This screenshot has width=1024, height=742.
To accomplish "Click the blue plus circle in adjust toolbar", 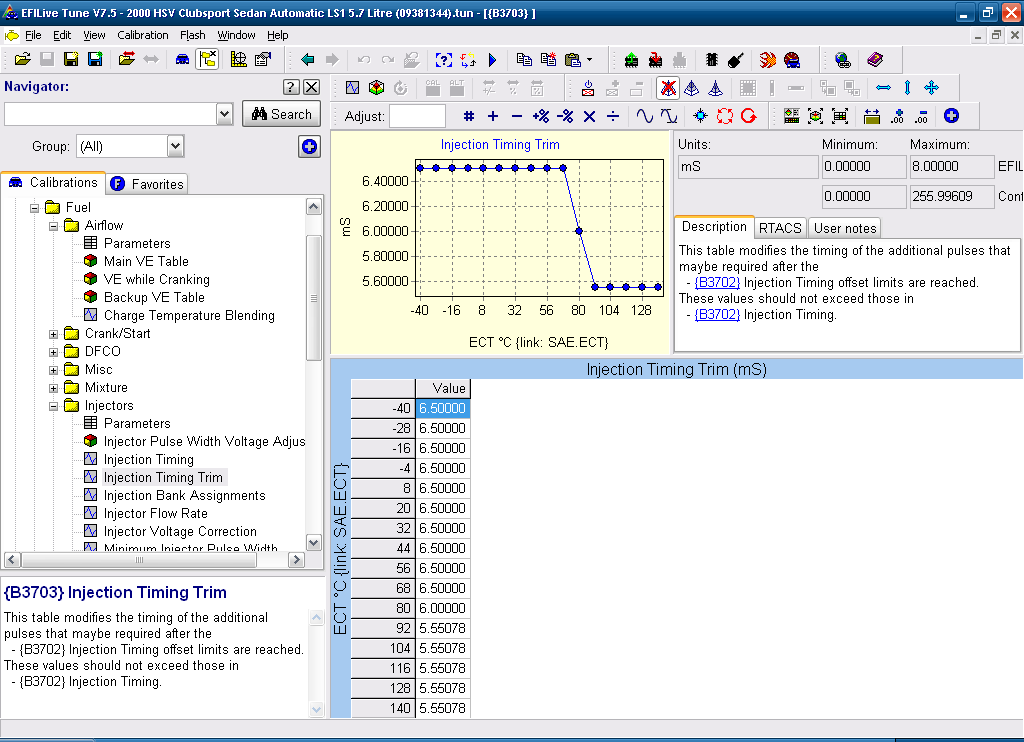I will 952,116.
